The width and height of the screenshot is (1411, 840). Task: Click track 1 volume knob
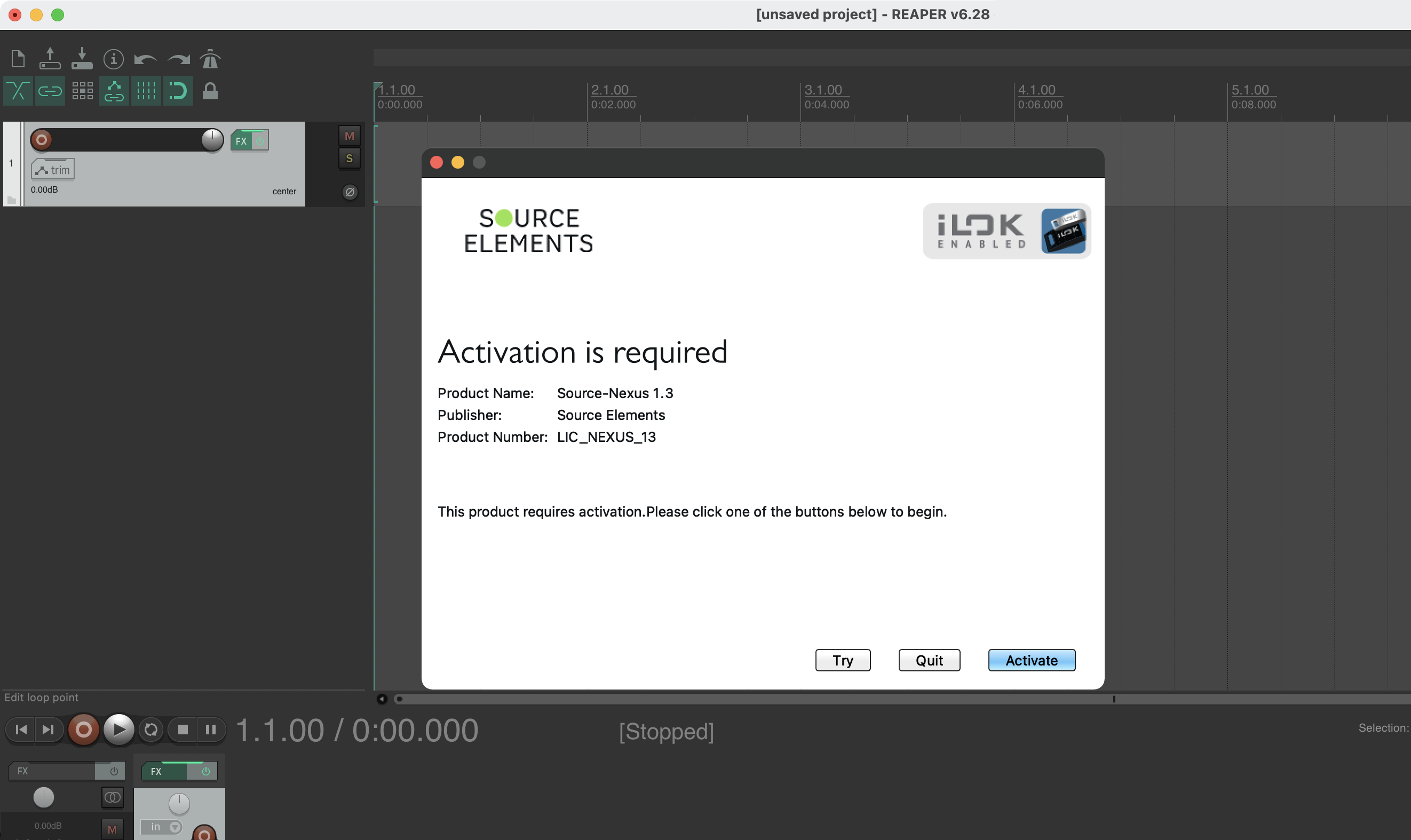coord(212,140)
